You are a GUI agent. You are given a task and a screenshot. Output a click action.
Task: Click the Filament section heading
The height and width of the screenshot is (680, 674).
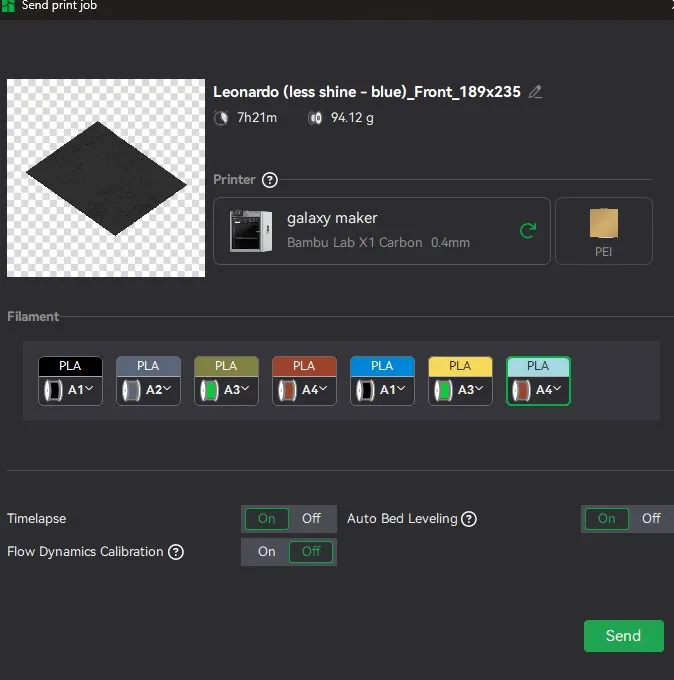pyautogui.click(x=33, y=317)
